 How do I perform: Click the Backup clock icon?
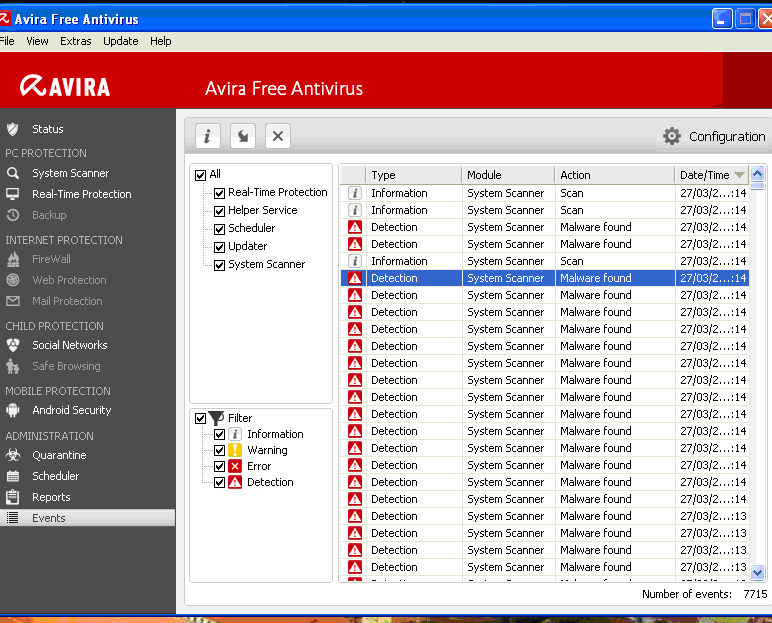point(13,215)
